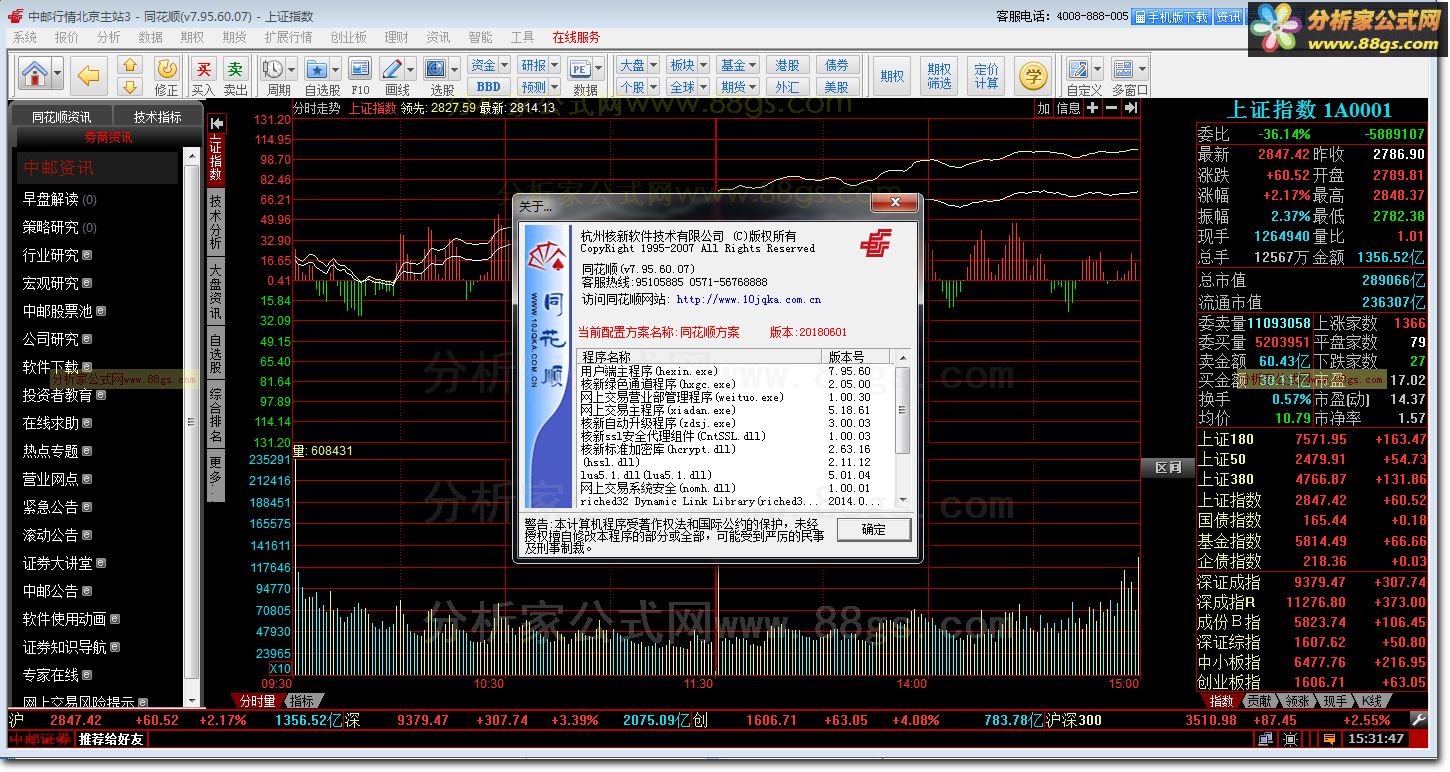Expand the 周期 dropdown arrow

click(x=291, y=69)
